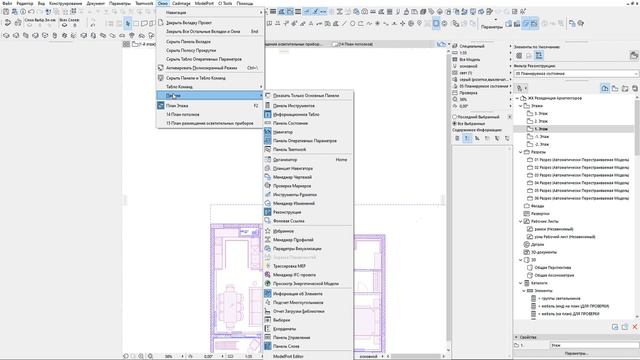Toggle the Панель Управления palette
The image size is (640, 360).
point(309,338)
